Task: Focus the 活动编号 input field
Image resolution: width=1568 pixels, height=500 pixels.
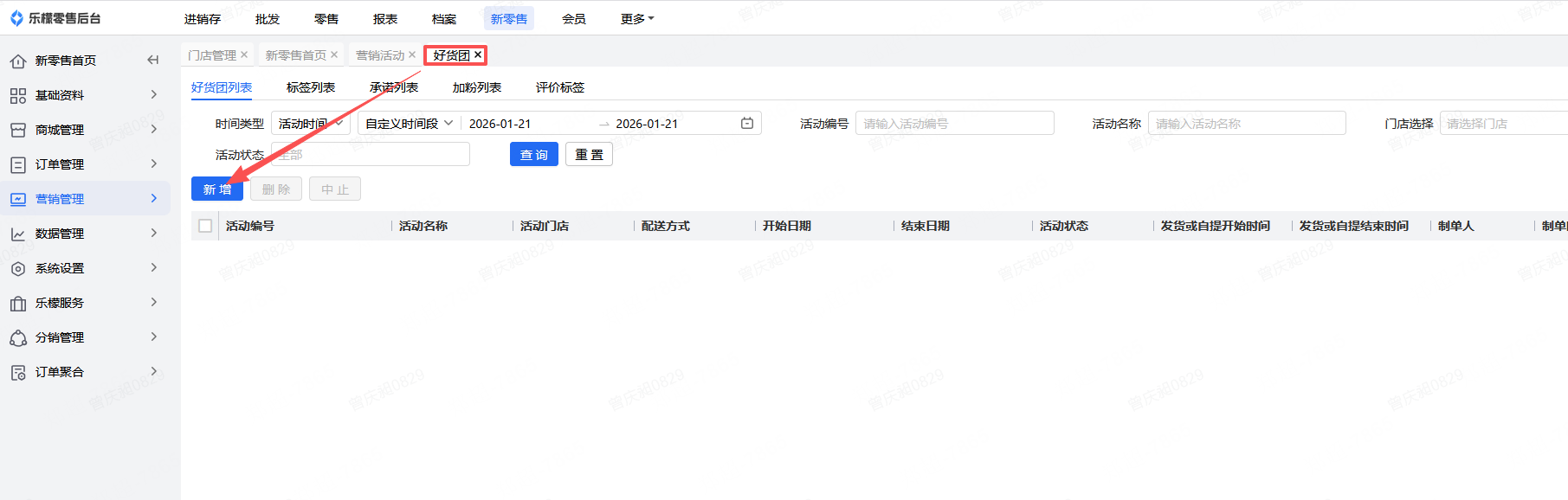Action: point(955,124)
